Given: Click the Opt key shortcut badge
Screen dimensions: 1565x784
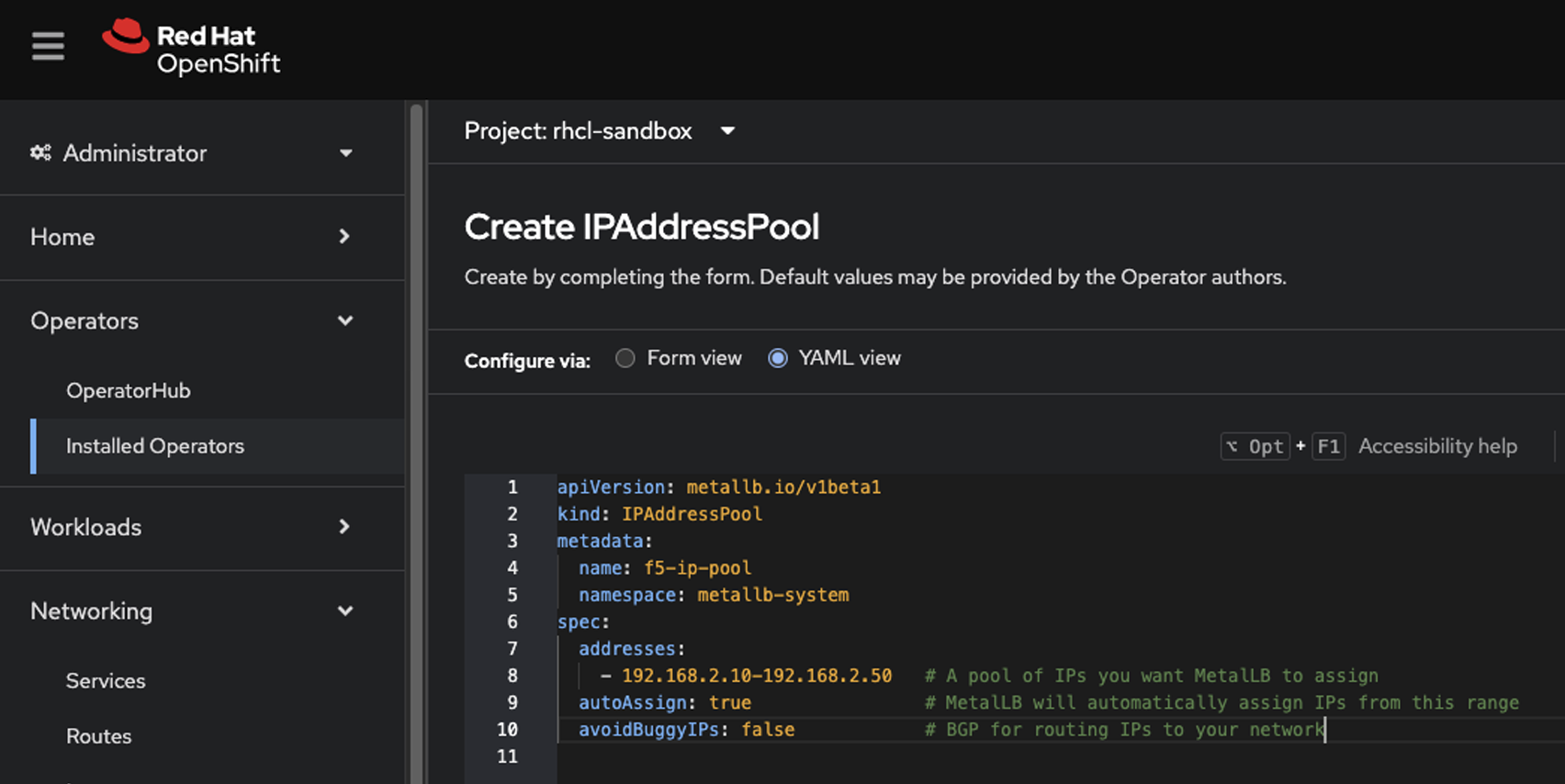Looking at the screenshot, I should pyautogui.click(x=1255, y=446).
